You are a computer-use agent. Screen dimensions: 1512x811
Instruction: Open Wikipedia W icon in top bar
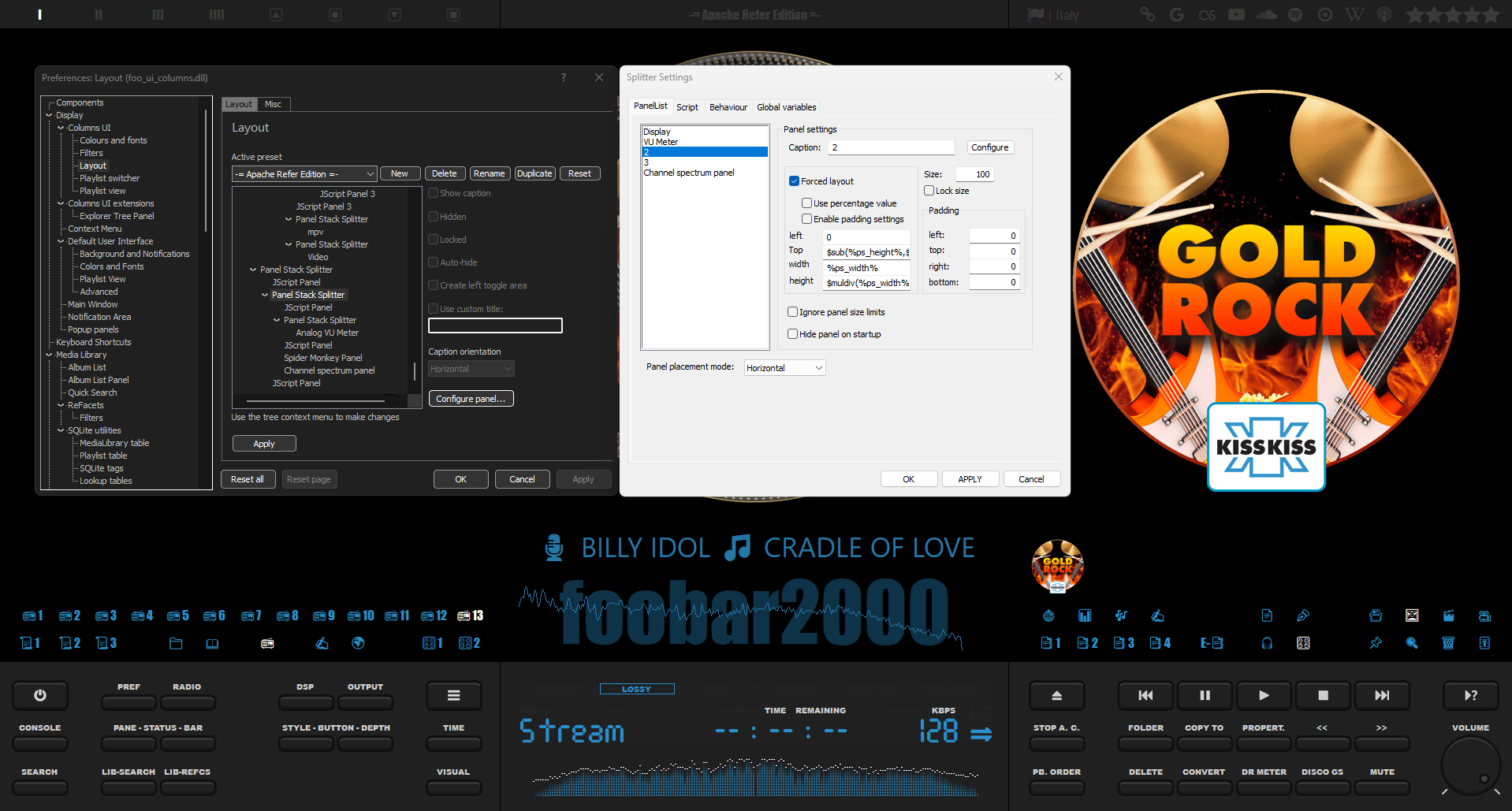click(1354, 14)
